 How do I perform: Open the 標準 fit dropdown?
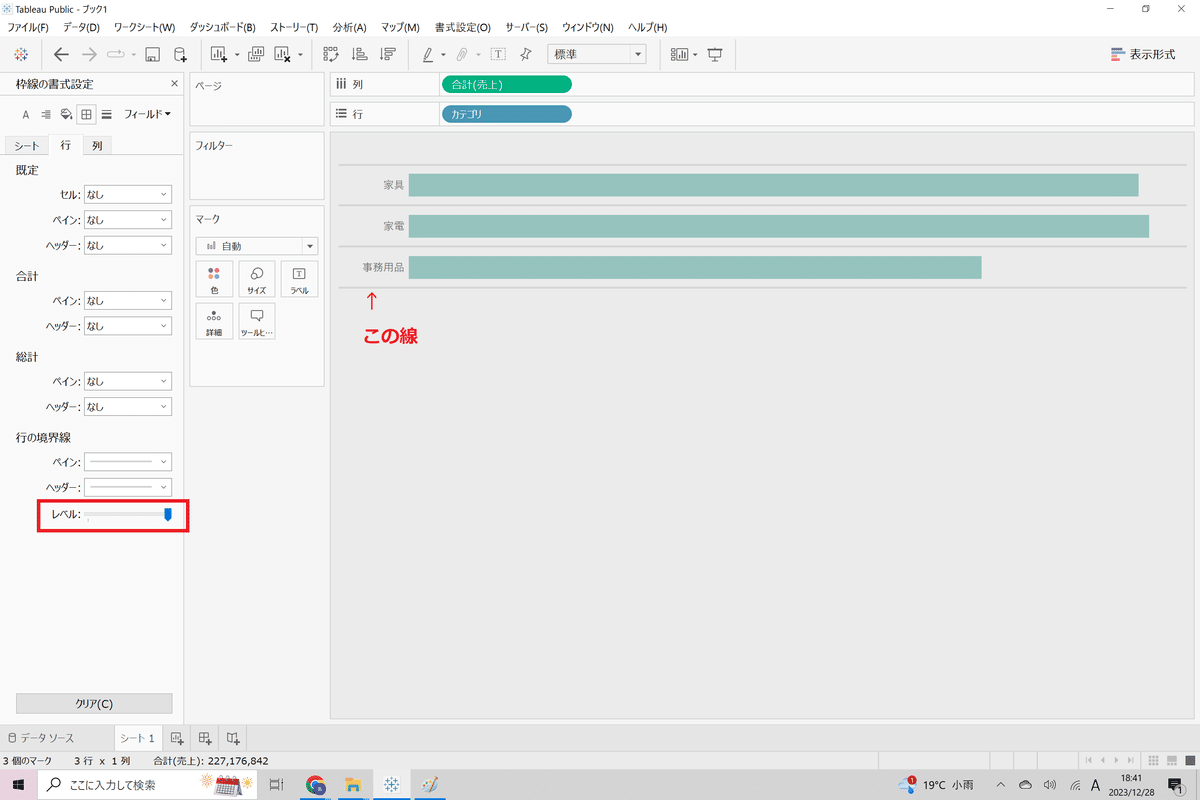[597, 54]
